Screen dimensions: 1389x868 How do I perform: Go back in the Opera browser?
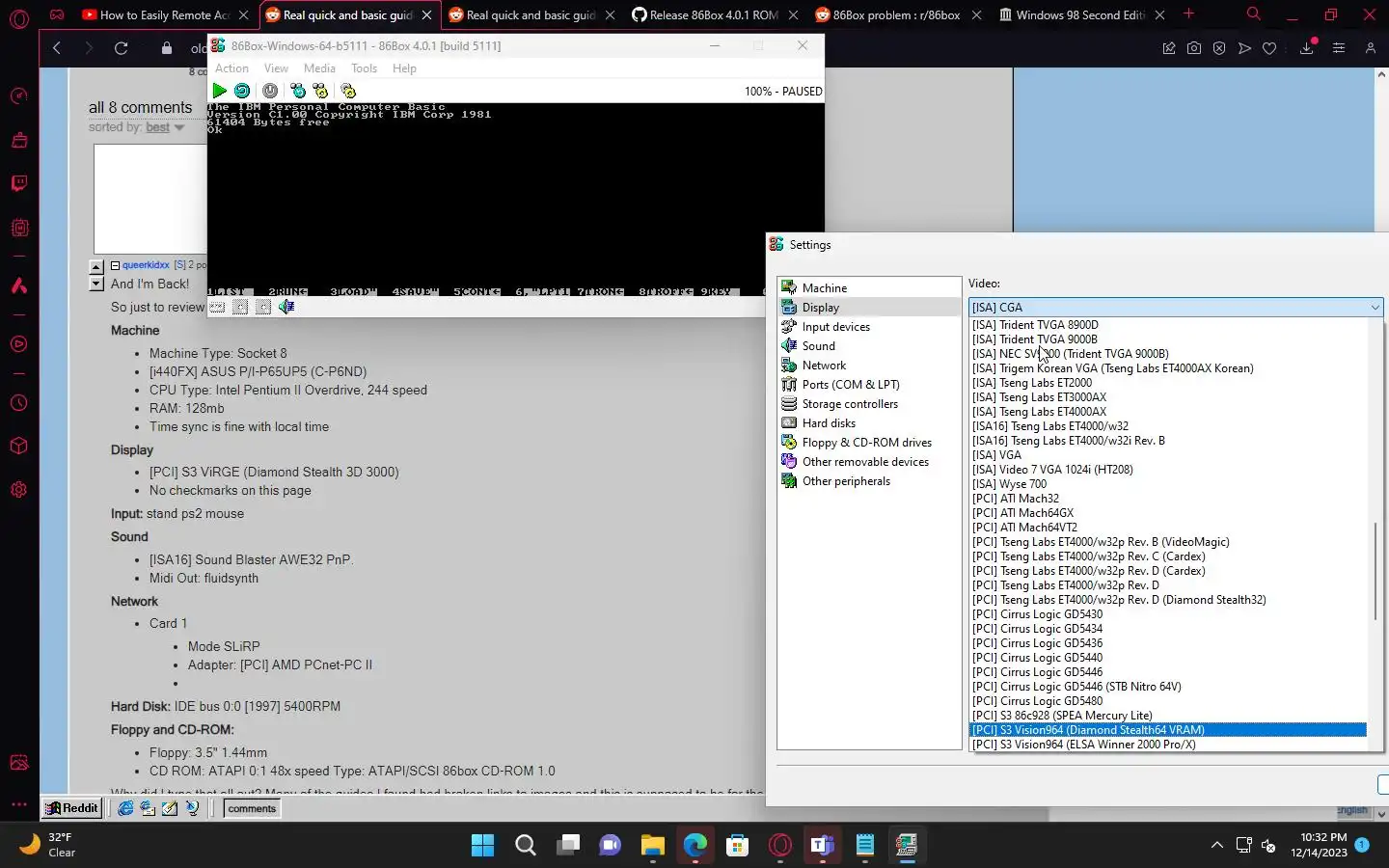[57, 48]
